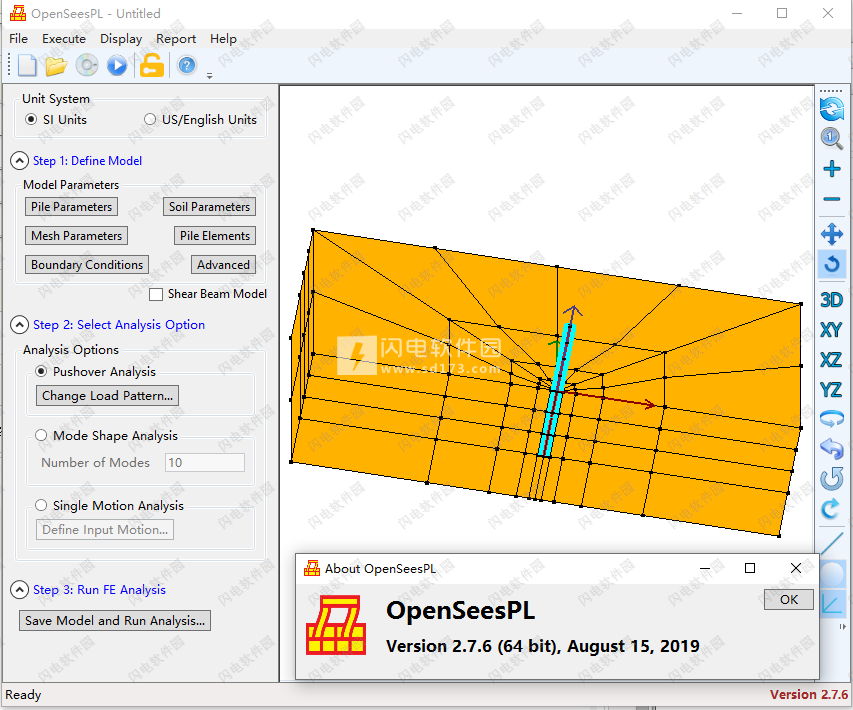This screenshot has height=710, width=853.
Task: Click Save Model and Run Analysis button
Action: [115, 620]
